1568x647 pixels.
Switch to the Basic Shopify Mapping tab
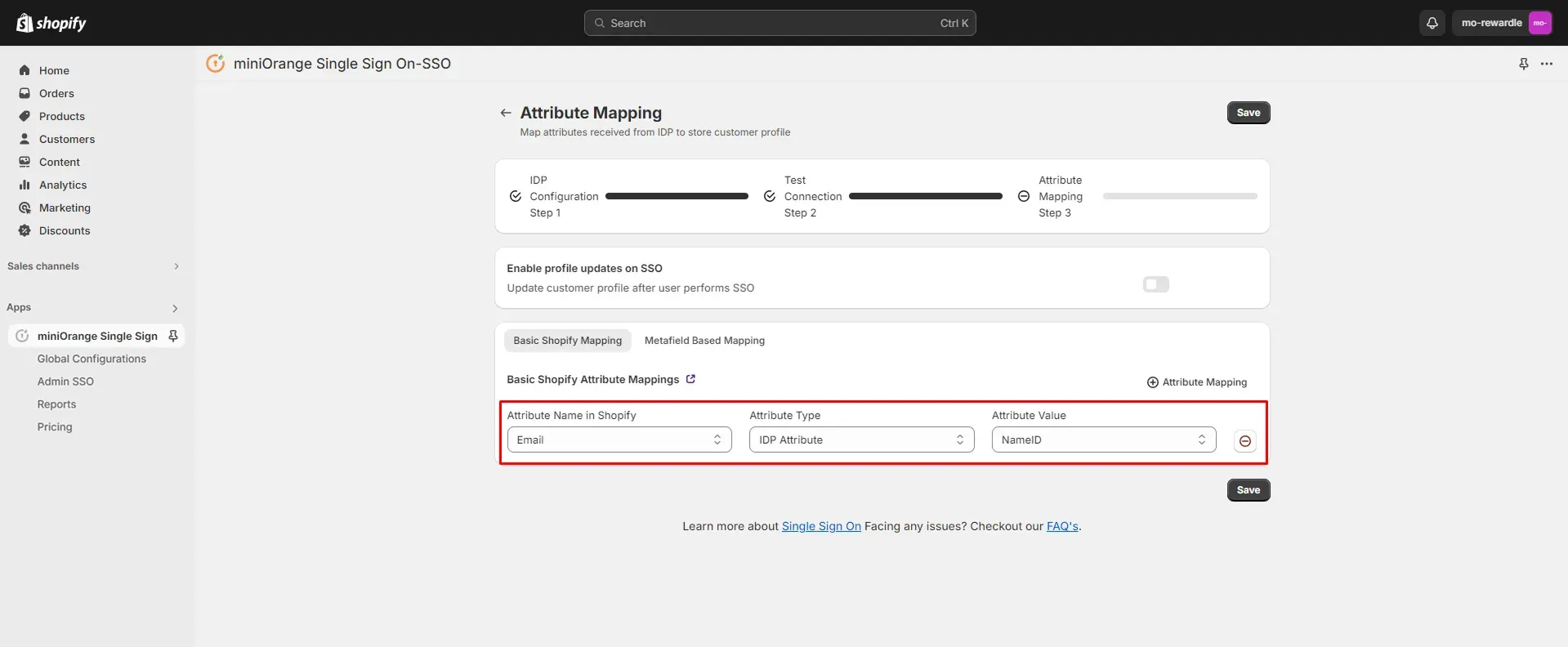coord(568,341)
